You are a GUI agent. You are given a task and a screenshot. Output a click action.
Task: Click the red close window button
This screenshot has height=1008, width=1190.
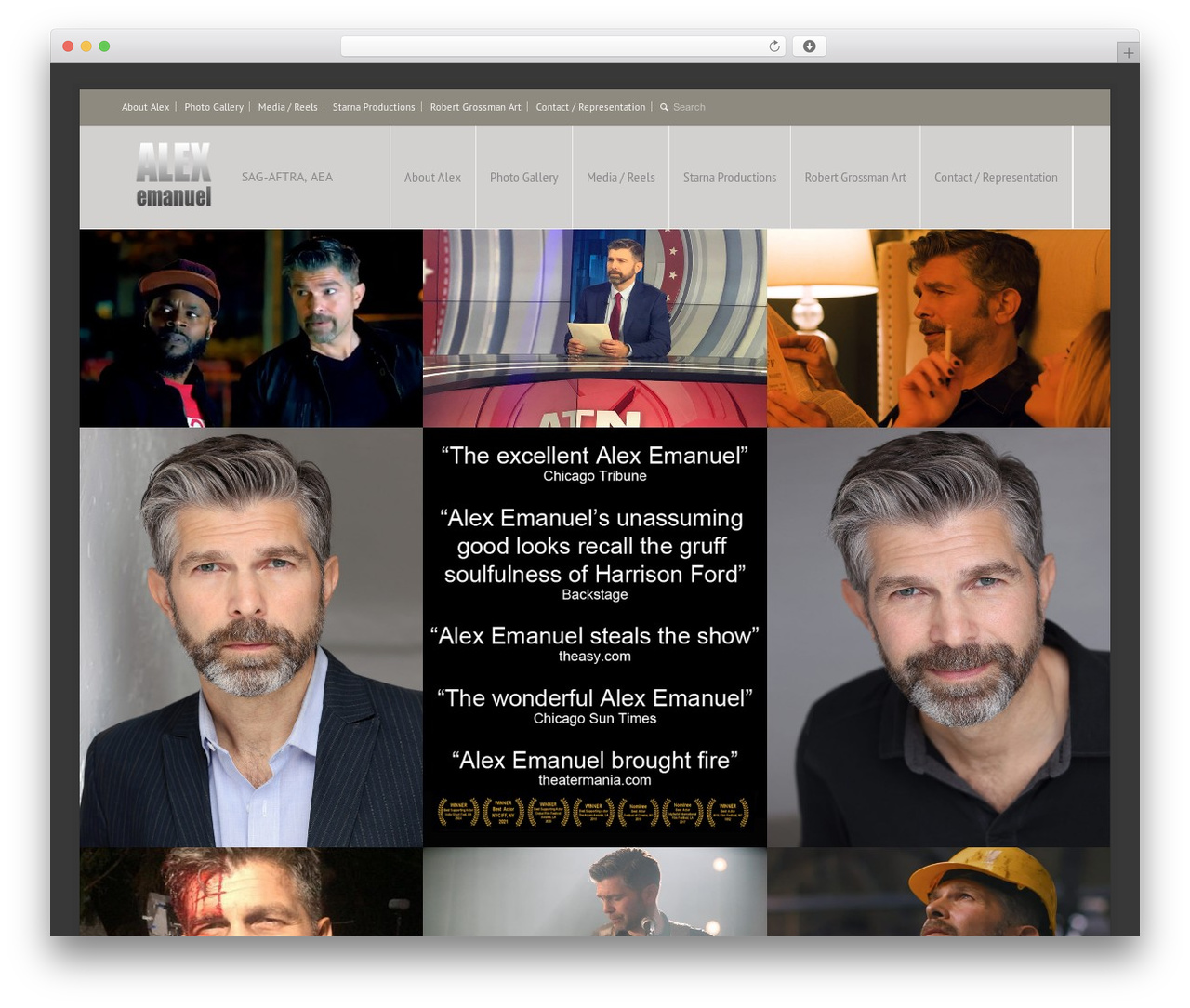[x=68, y=46]
